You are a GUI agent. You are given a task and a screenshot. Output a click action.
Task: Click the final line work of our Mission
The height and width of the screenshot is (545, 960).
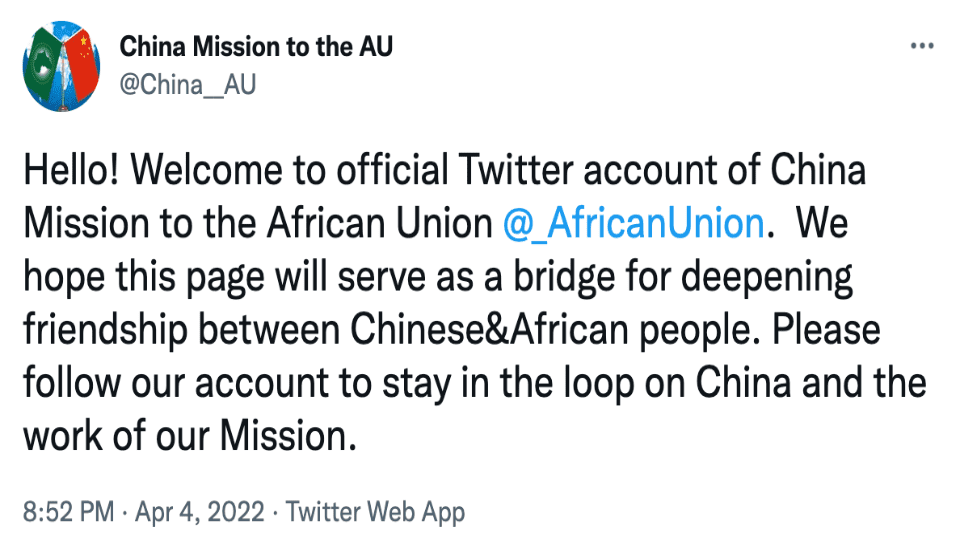coord(190,437)
